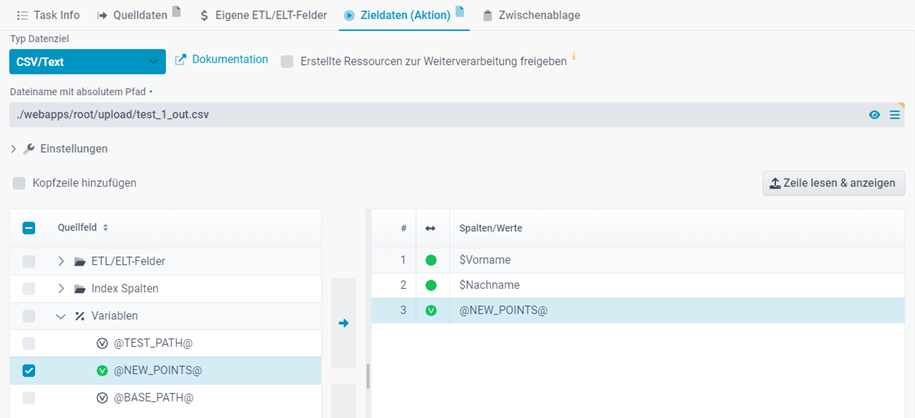This screenshot has height=418, width=915.
Task: Select @NEW_POINTS@ in Spalten/Werte list
Action: tap(504, 311)
